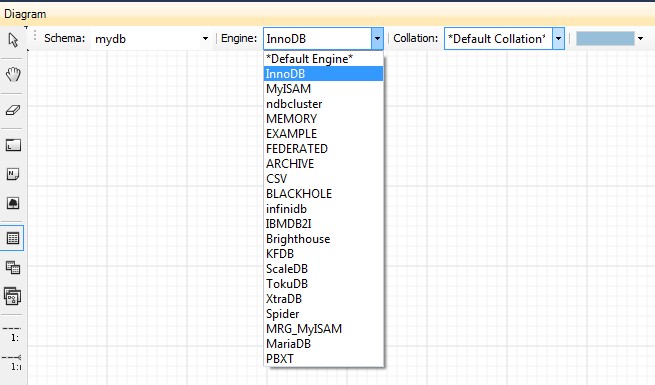Select infinidb from the list
Image resolution: width=655 pixels, height=385 pixels.
[x=324, y=209]
